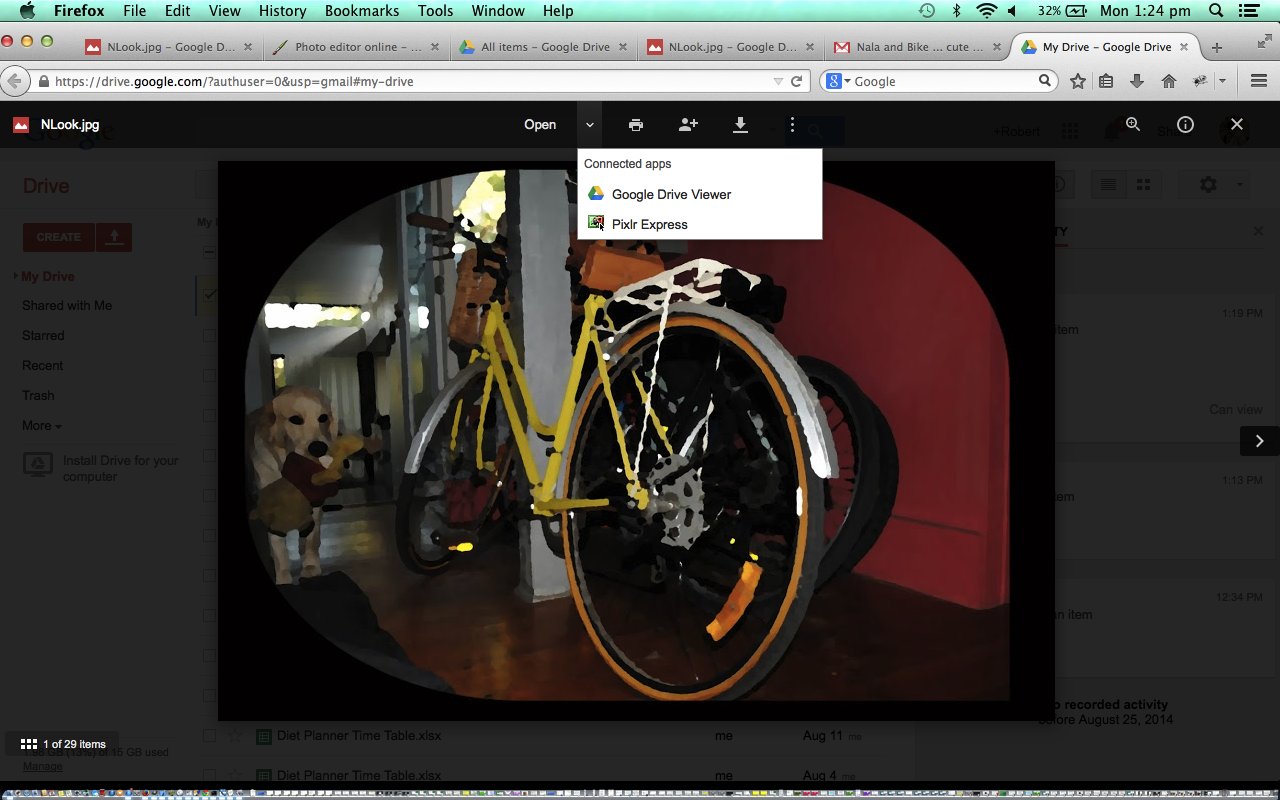1280x800 pixels.
Task: Submit search with magnifier in search box
Action: [x=1045, y=81]
